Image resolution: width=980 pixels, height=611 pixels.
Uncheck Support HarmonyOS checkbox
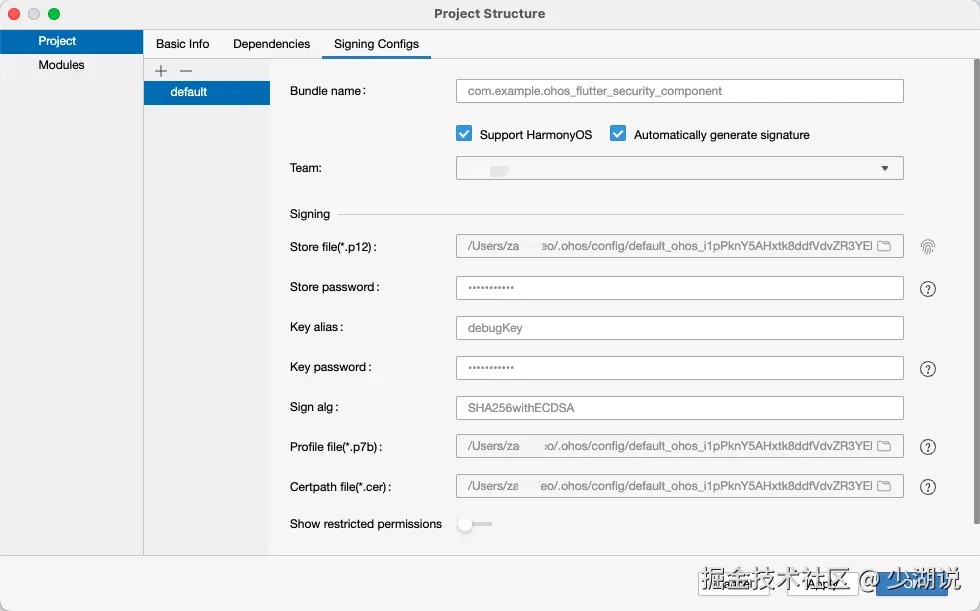coord(464,134)
